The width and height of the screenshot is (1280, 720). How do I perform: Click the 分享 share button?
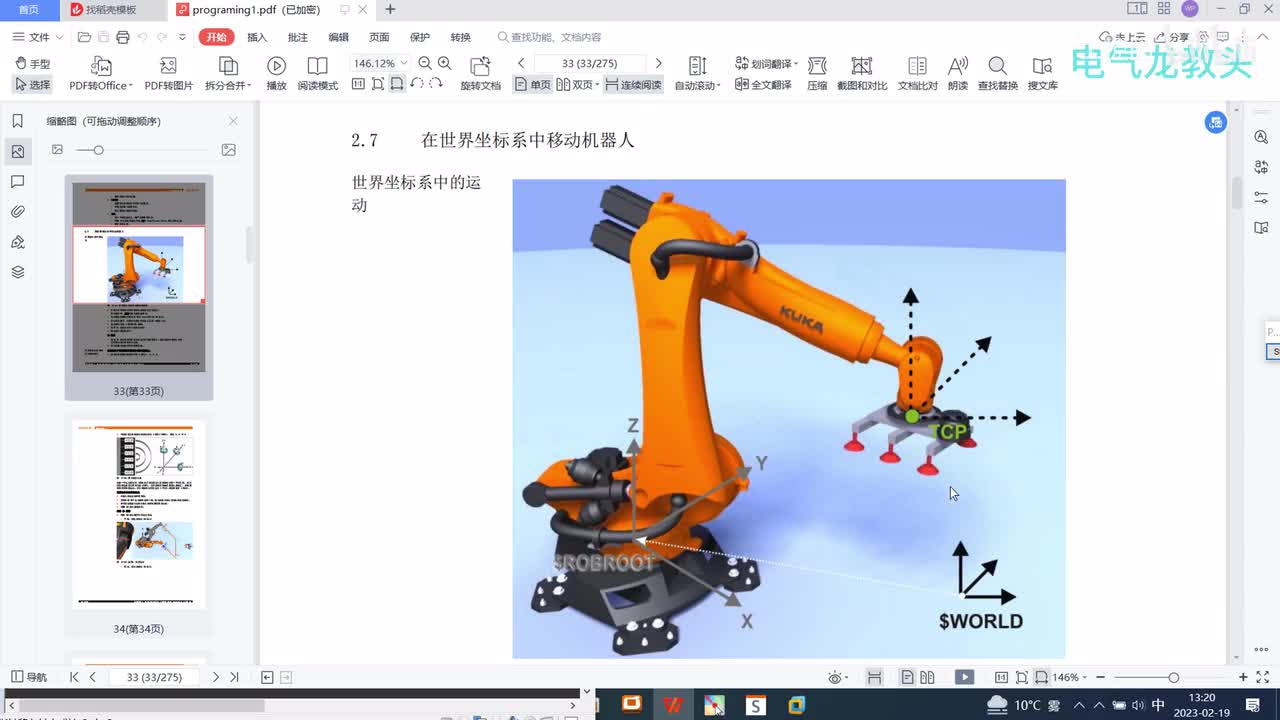[x=1172, y=37]
